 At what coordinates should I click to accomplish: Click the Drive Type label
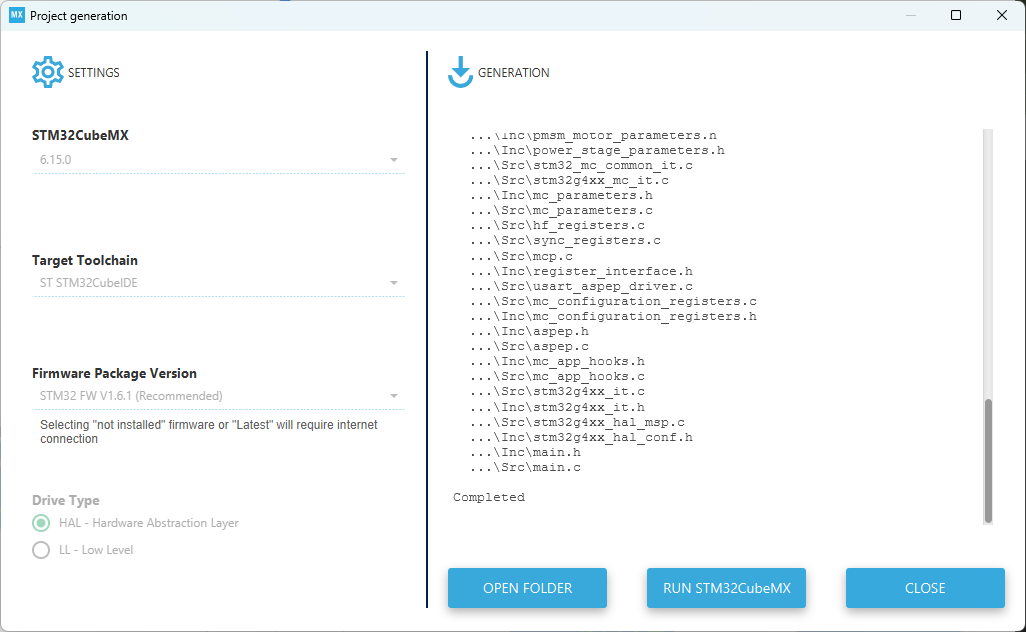point(65,500)
